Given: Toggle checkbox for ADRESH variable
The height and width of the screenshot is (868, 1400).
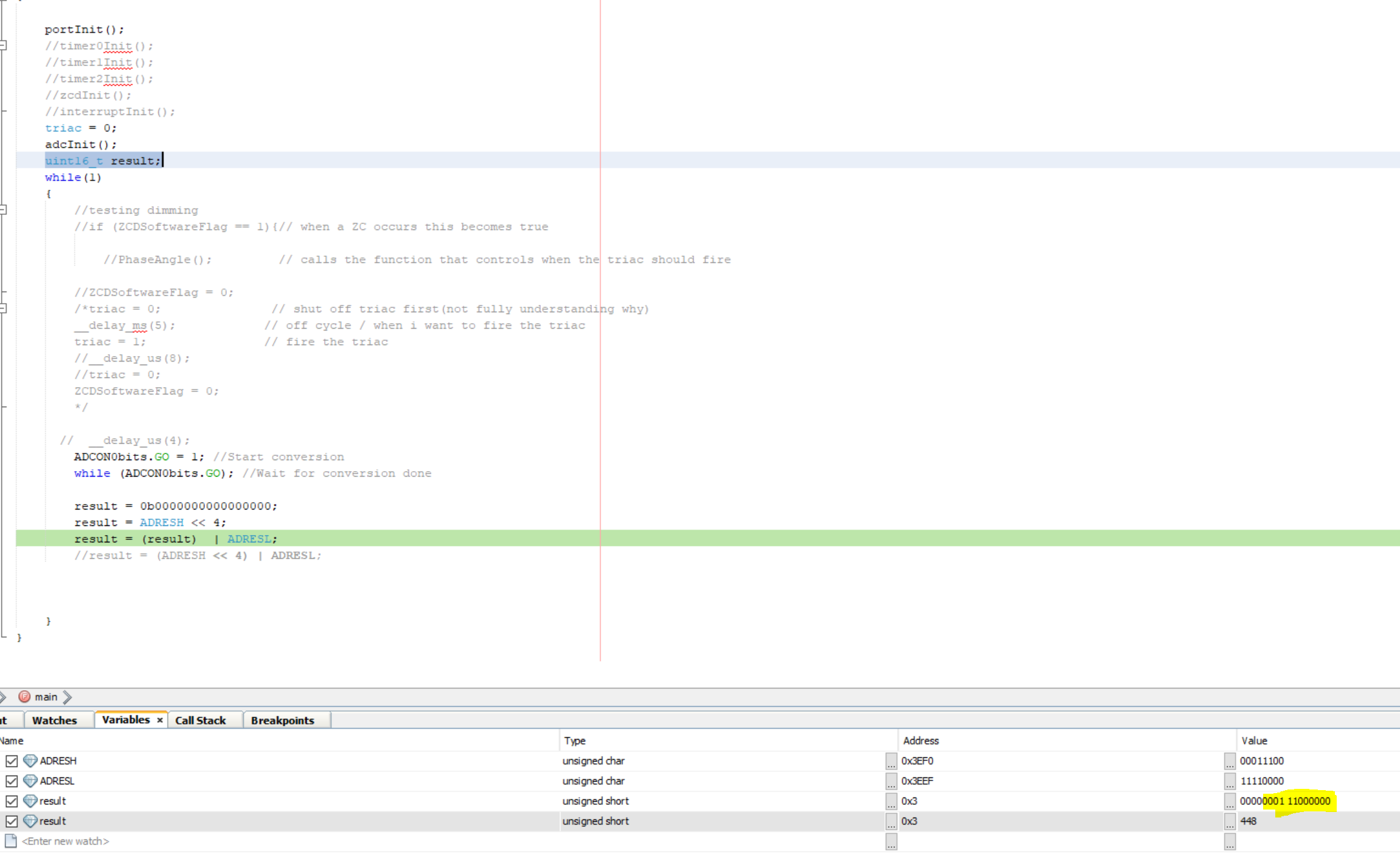Looking at the screenshot, I should tap(12, 760).
